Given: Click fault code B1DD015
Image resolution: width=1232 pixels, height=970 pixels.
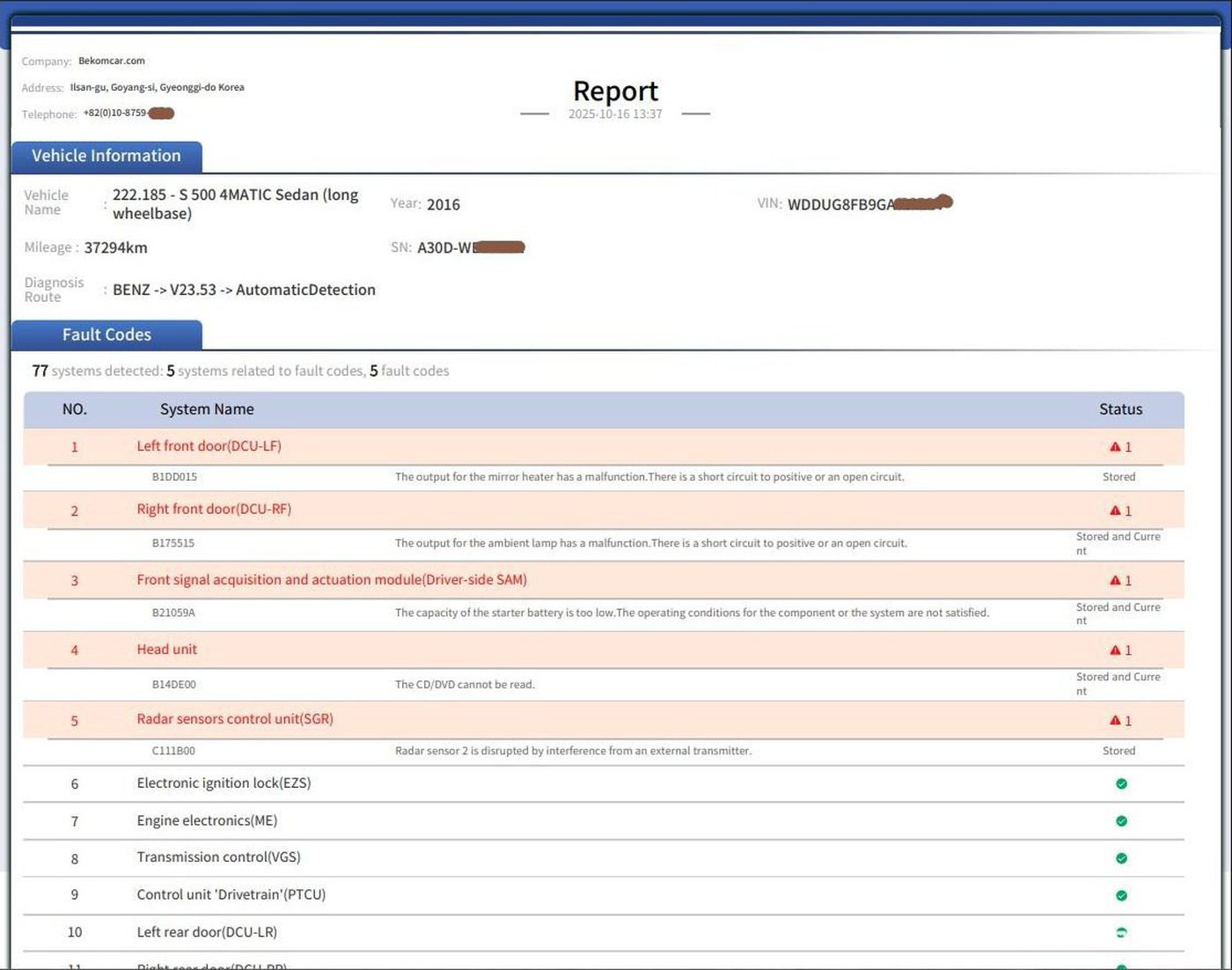Looking at the screenshot, I should [x=174, y=477].
